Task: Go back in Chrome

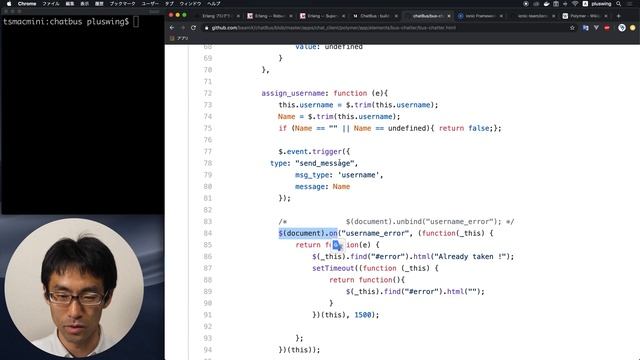Action: [x=172, y=28]
